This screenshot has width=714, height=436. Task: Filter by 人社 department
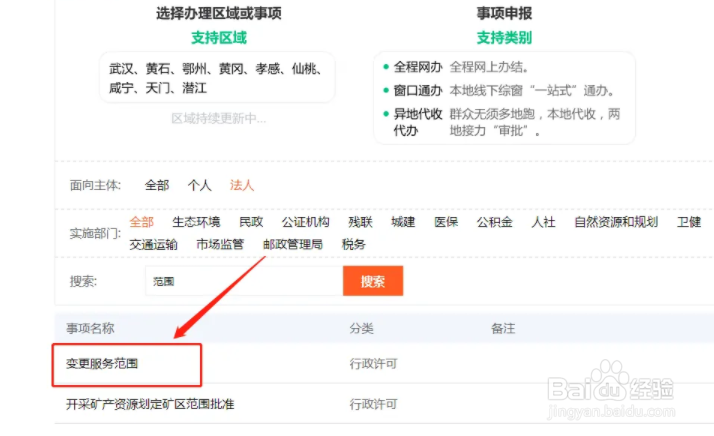tap(543, 222)
